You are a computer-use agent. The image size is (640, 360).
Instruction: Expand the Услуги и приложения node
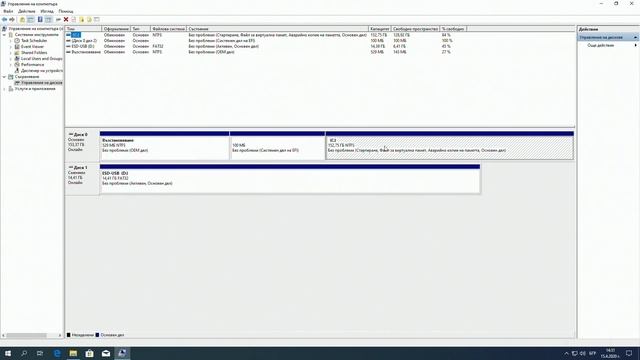pos(4,89)
